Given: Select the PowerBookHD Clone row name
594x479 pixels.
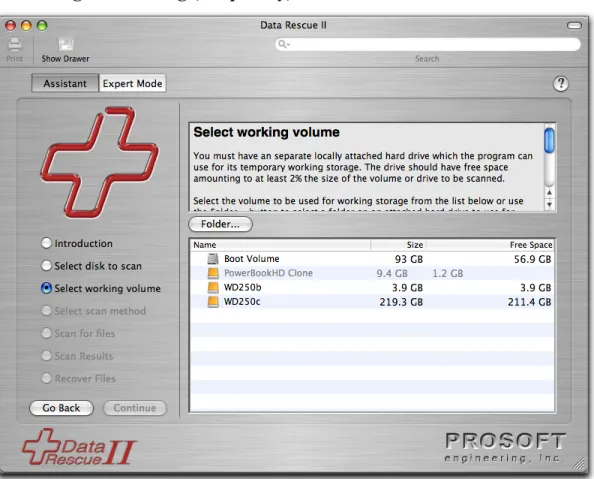Looking at the screenshot, I should (268, 273).
